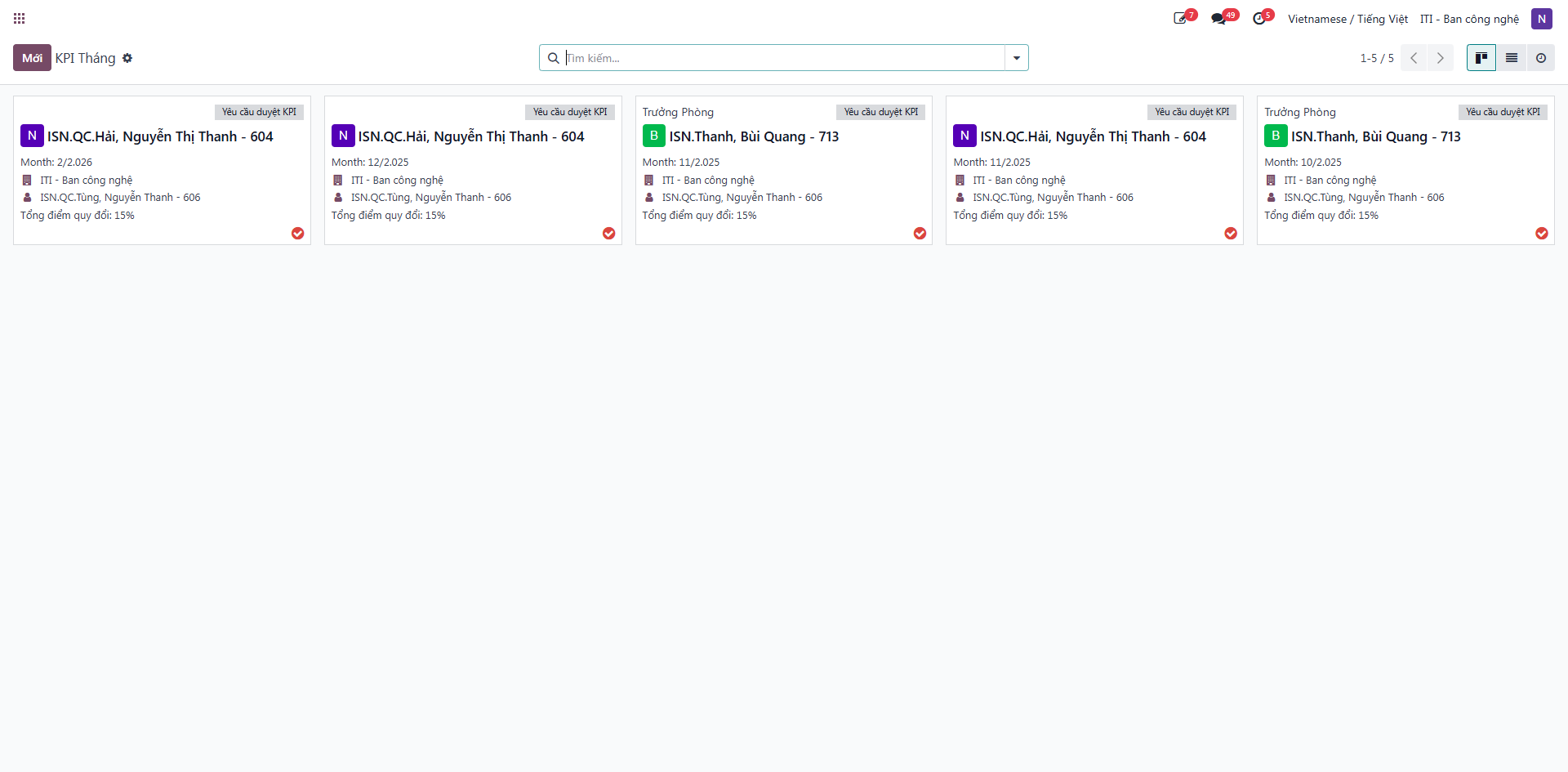Go to the previous page

tap(1414, 58)
